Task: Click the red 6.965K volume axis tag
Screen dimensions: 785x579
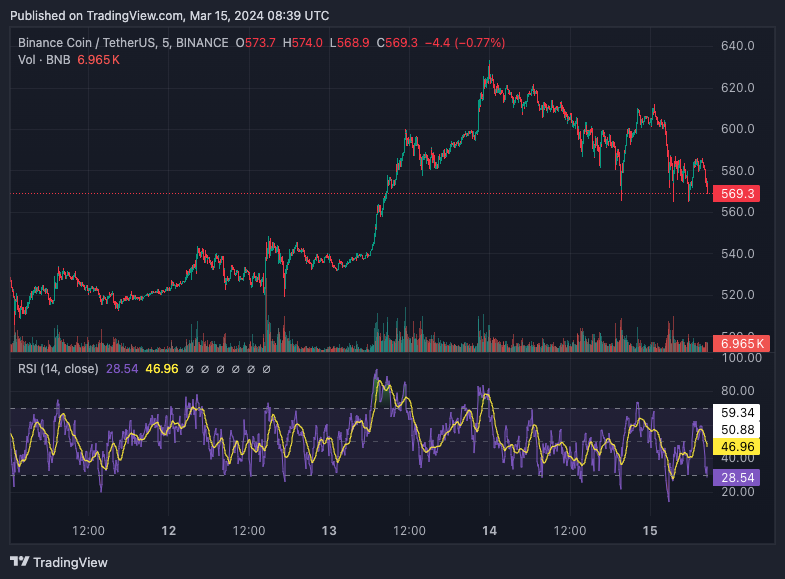Action: 737,344
